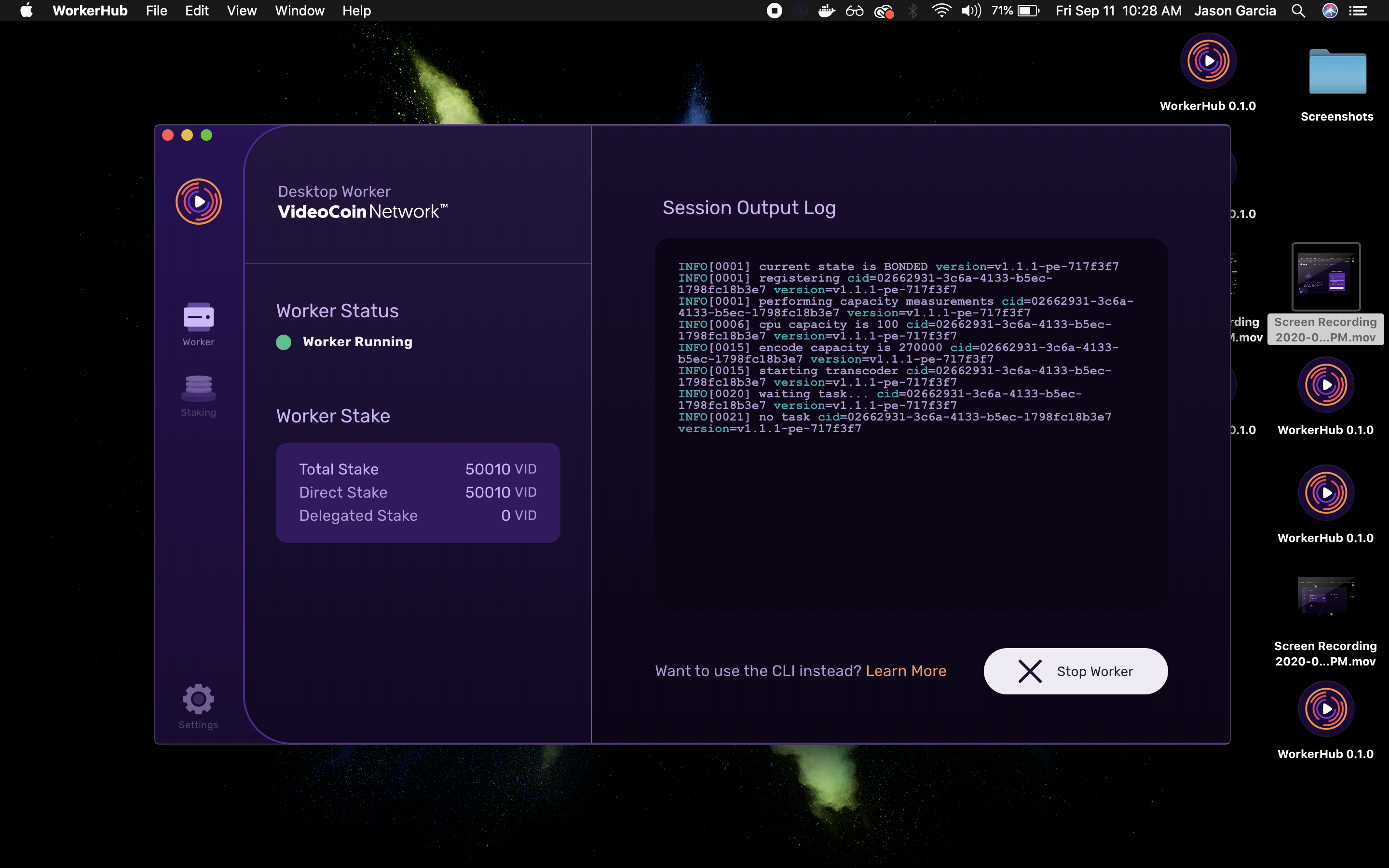The image size is (1389, 868).
Task: Follow the Learn More CLI link
Action: click(x=906, y=671)
